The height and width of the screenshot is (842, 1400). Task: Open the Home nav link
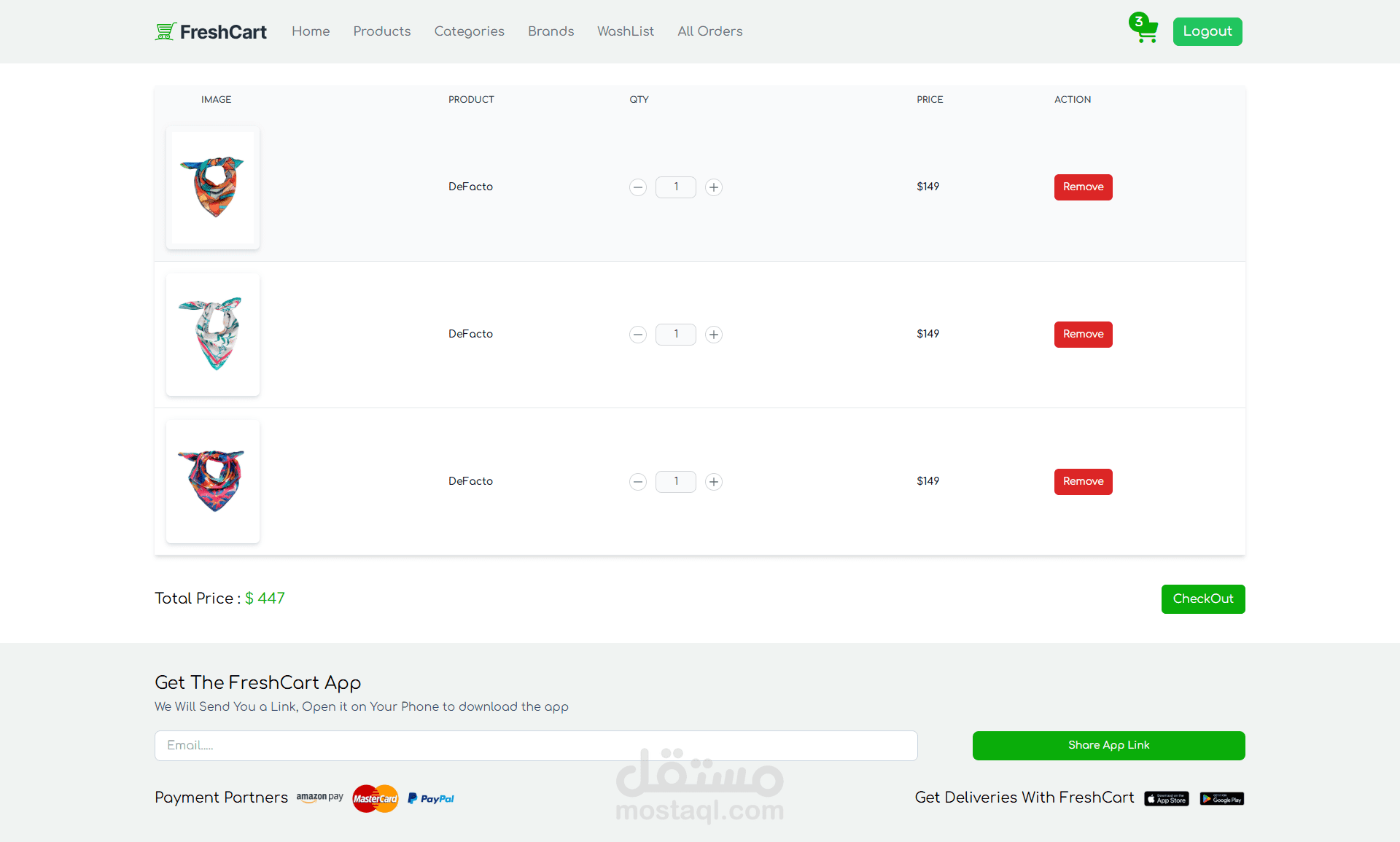tap(311, 31)
